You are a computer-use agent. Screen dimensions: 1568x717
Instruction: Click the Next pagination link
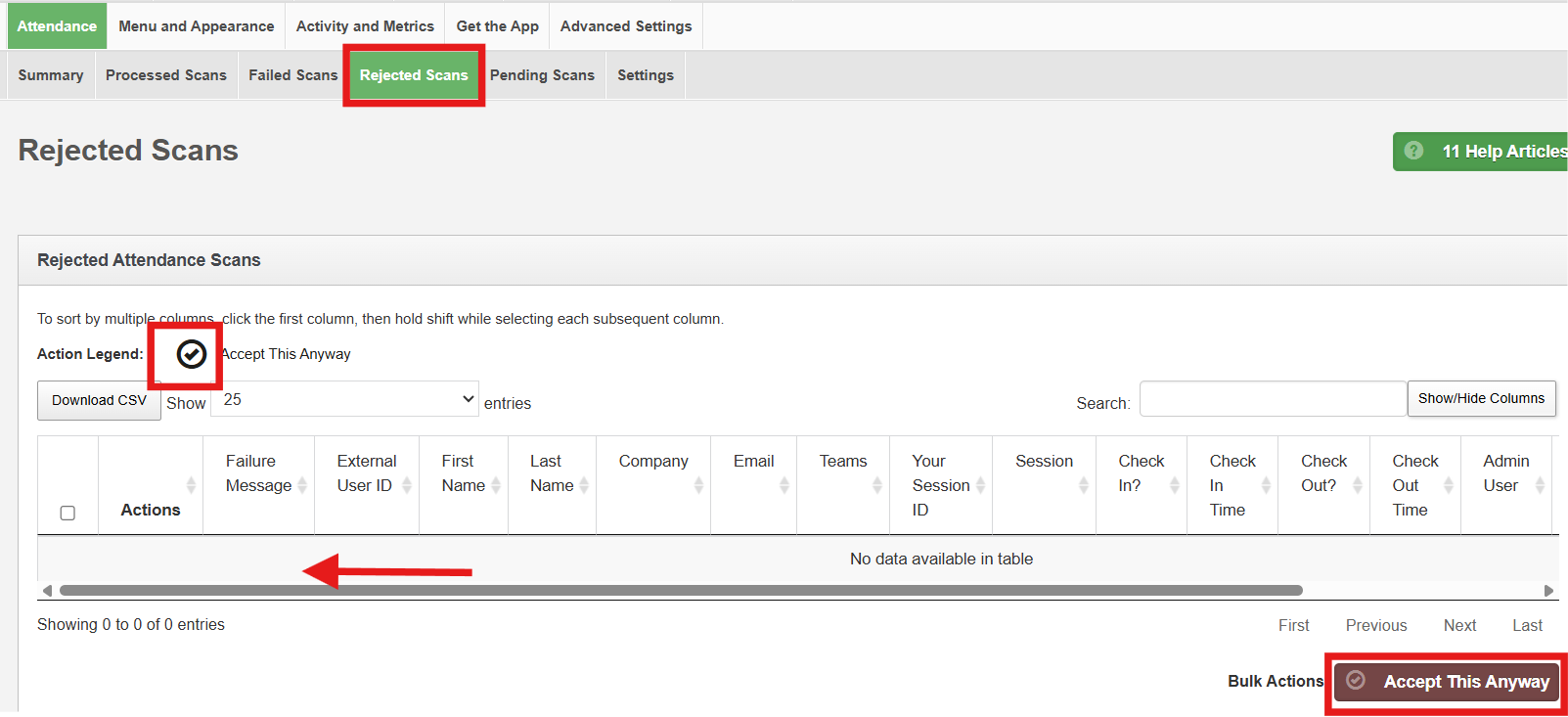(1459, 625)
